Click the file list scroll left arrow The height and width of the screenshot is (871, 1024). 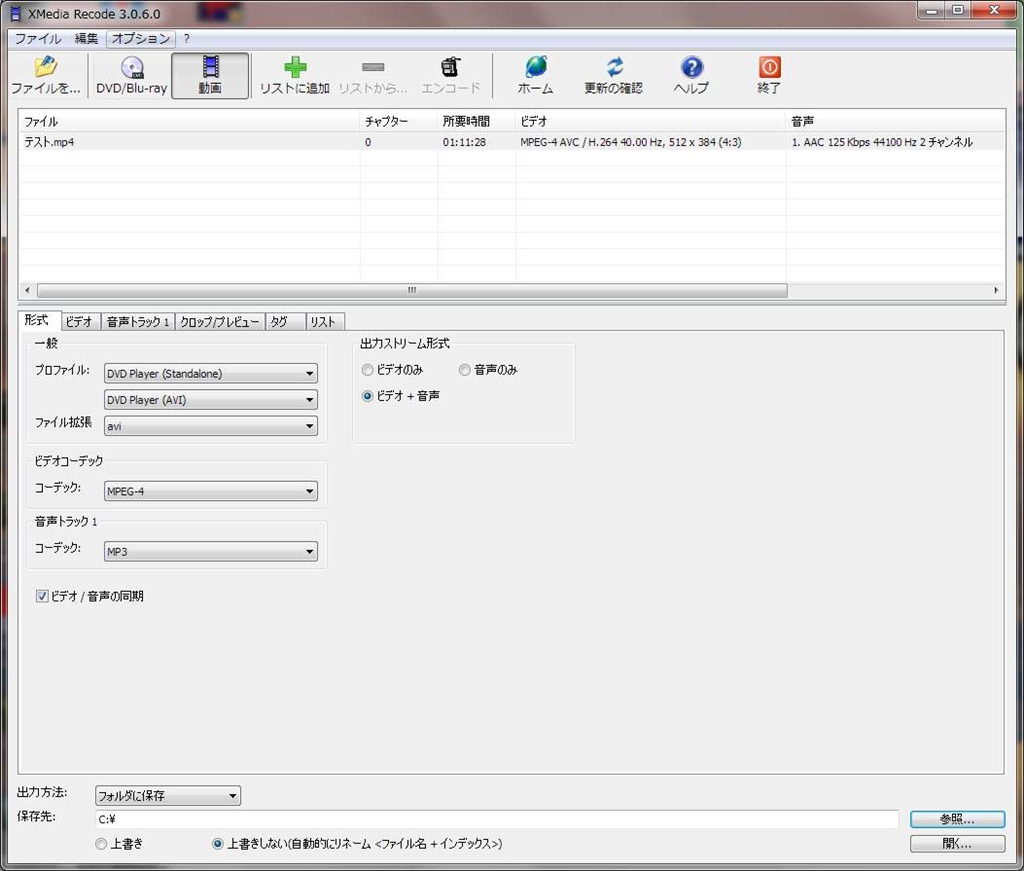[27, 290]
